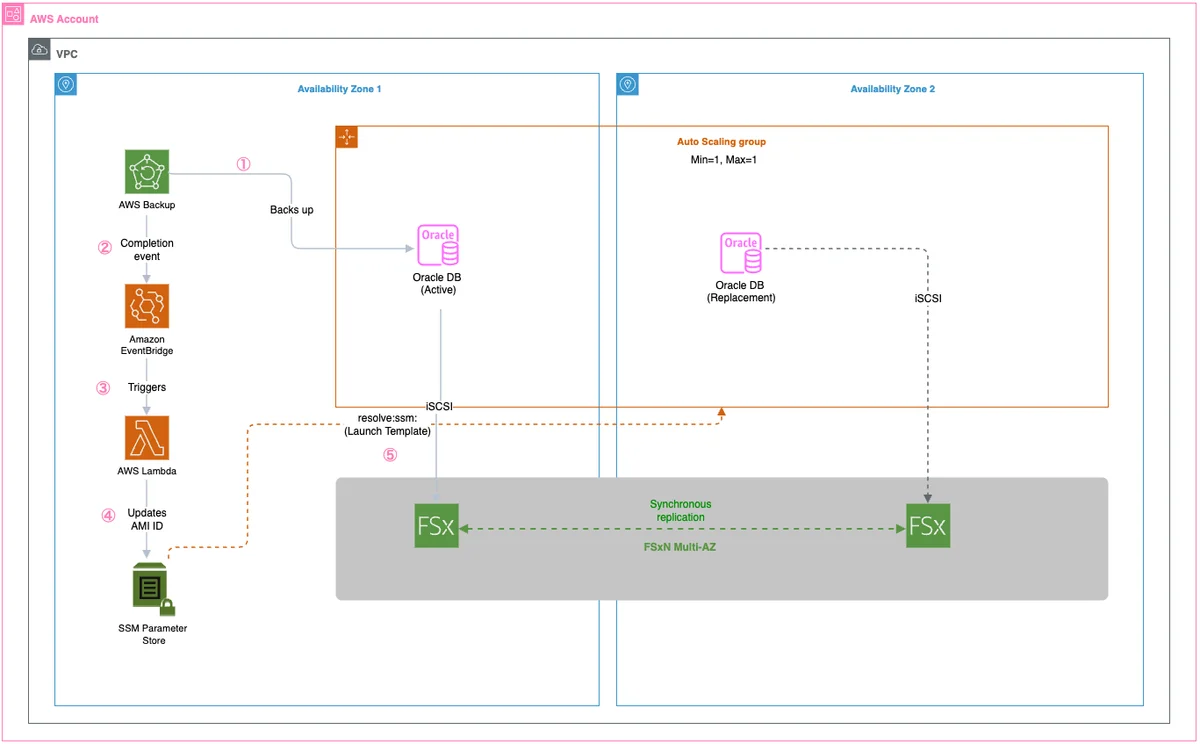
Task: Click the 'Availability Zone 1' heading
Action: [x=339, y=89]
